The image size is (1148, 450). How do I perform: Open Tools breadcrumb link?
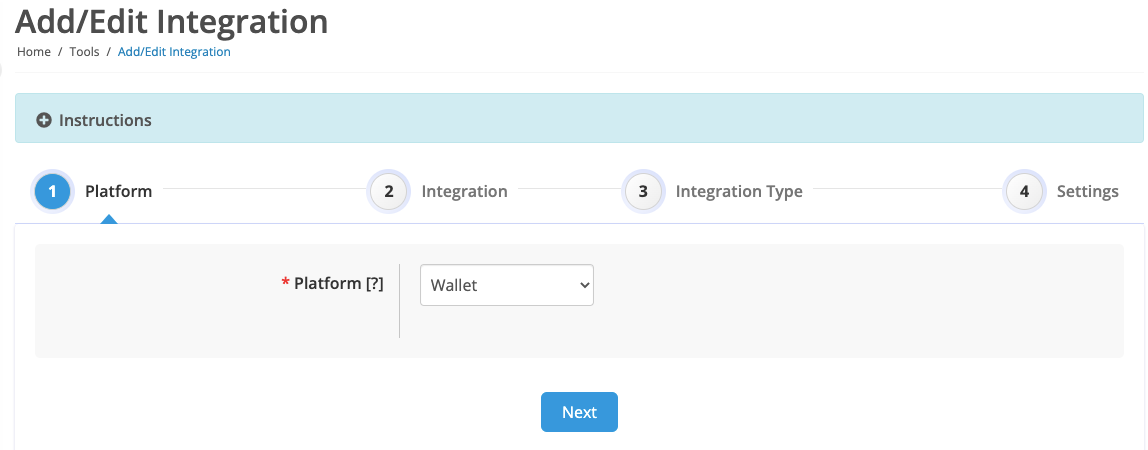click(x=84, y=52)
